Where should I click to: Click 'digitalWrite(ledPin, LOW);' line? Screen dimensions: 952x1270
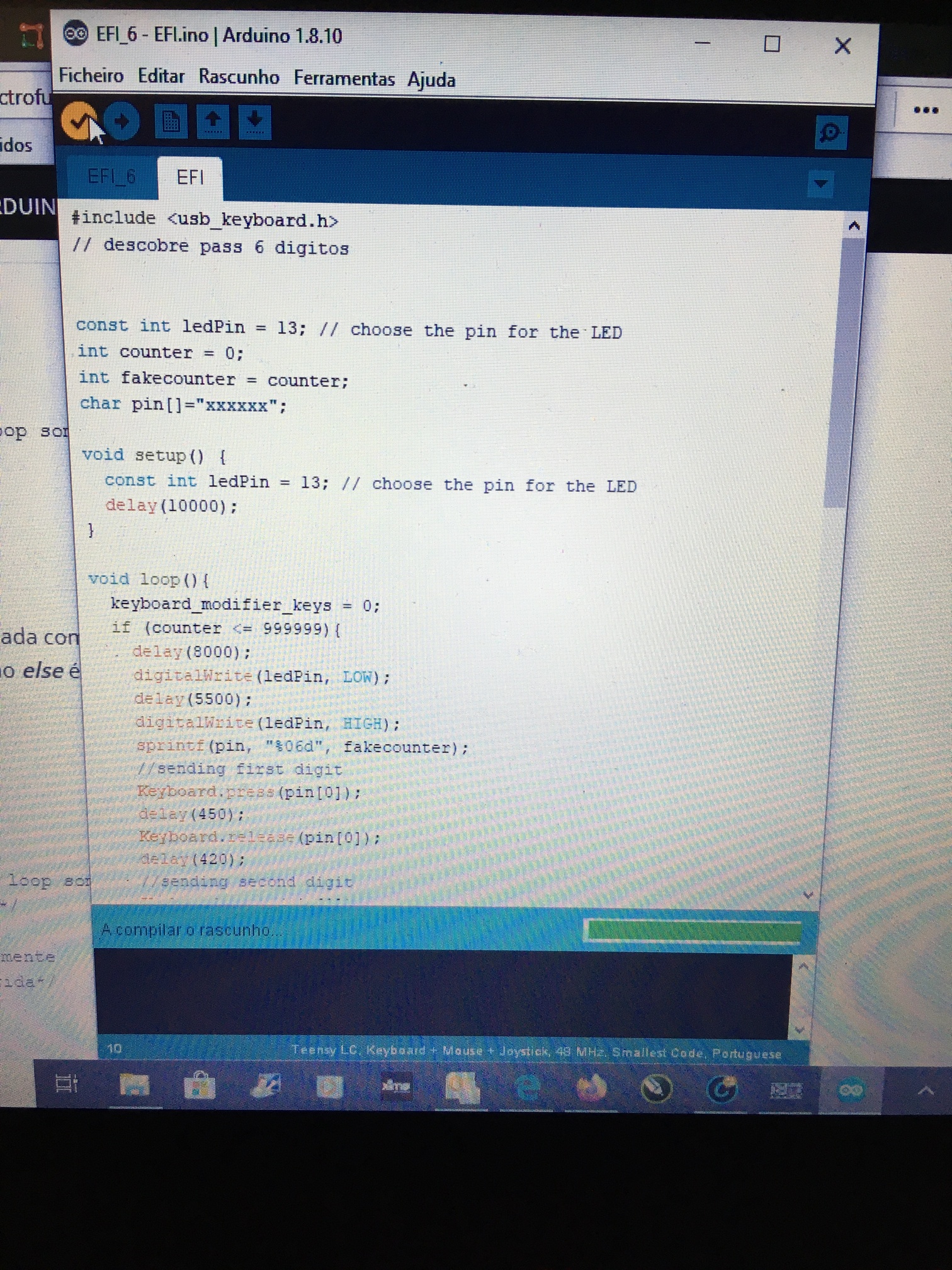pyautogui.click(x=262, y=677)
